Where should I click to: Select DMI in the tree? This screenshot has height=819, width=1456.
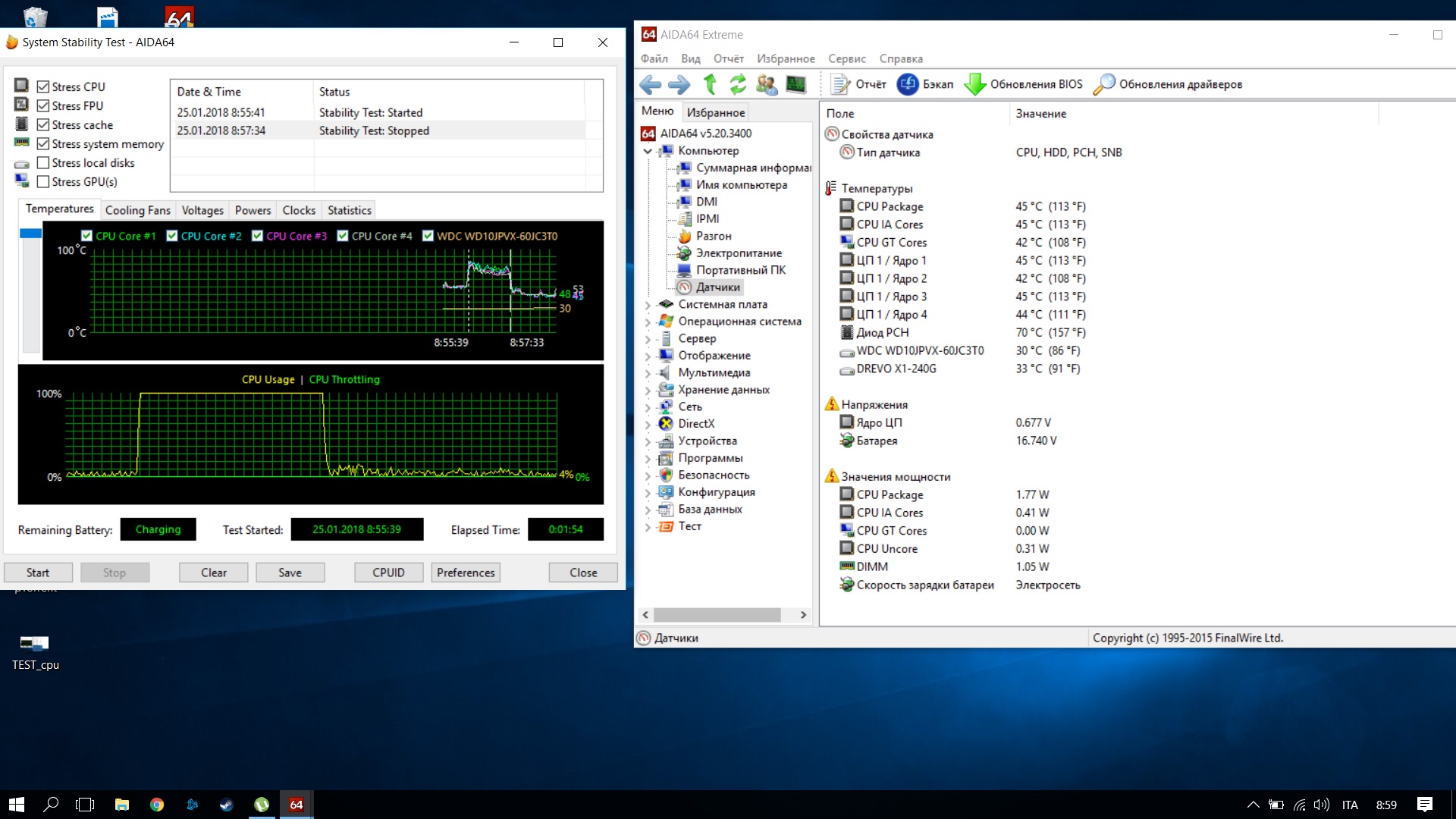pyautogui.click(x=707, y=202)
